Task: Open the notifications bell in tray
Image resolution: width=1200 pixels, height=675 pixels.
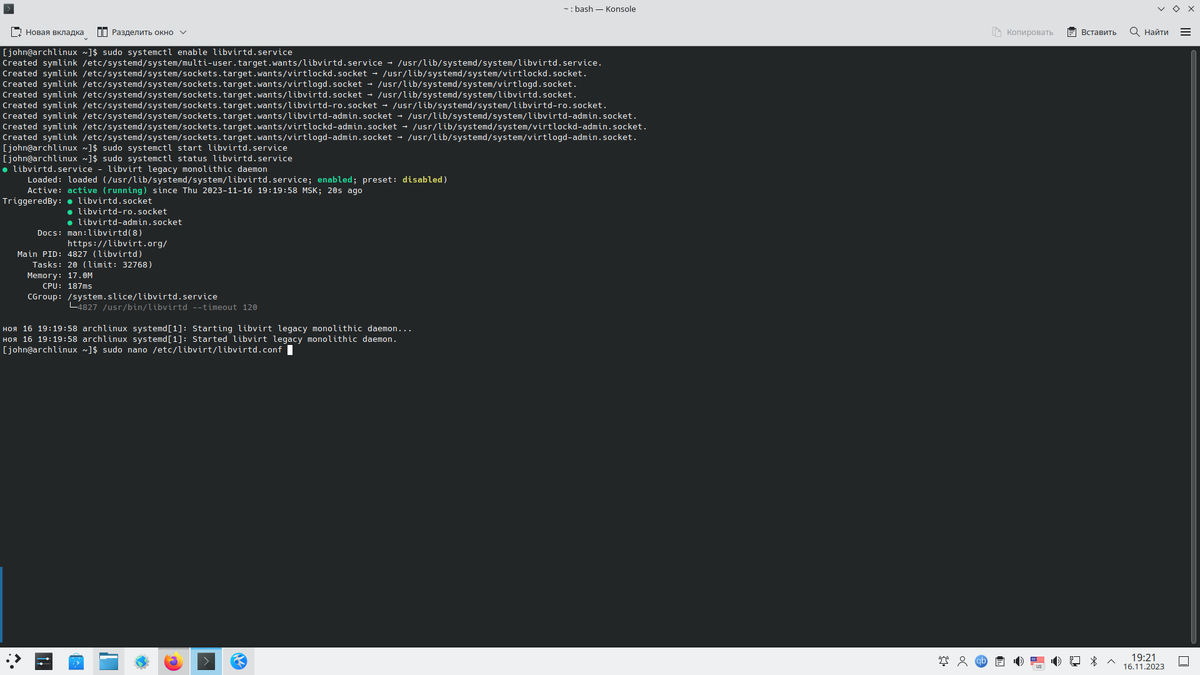Action: point(944,661)
